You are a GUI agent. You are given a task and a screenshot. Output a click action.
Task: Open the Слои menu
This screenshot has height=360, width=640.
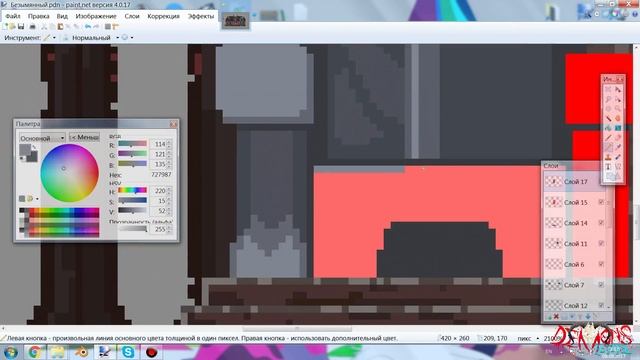point(132,16)
